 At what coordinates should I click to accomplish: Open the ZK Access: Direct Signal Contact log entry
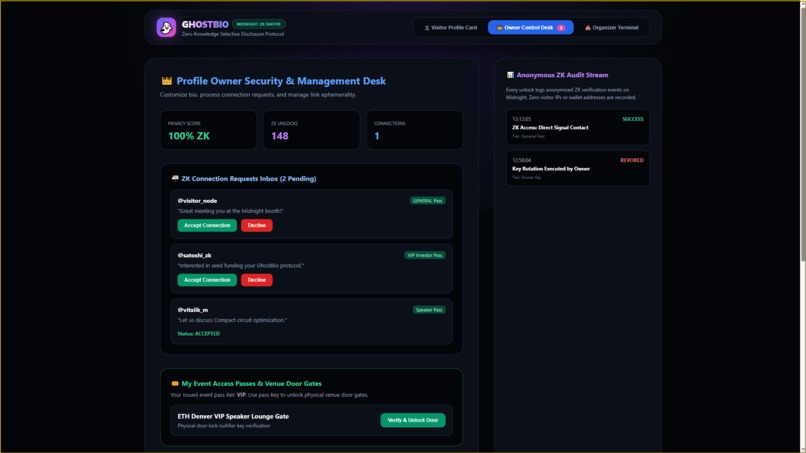(x=577, y=127)
